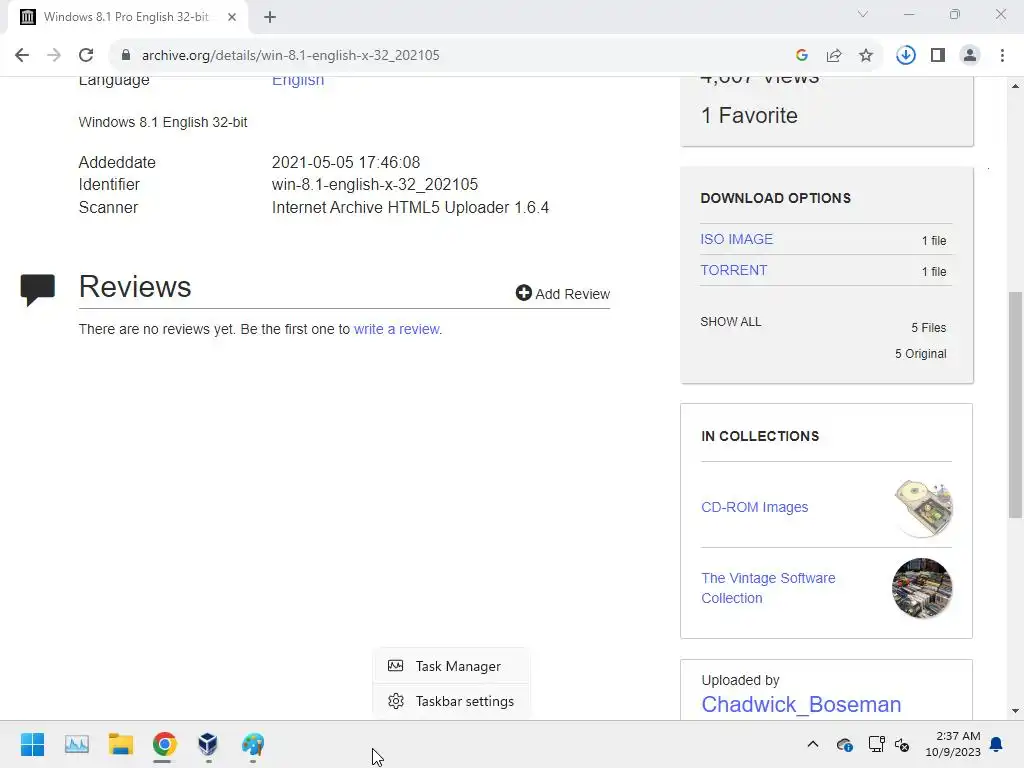1024x768 pixels.
Task: Open Chrome's three-dot menu
Action: [x=1002, y=55]
